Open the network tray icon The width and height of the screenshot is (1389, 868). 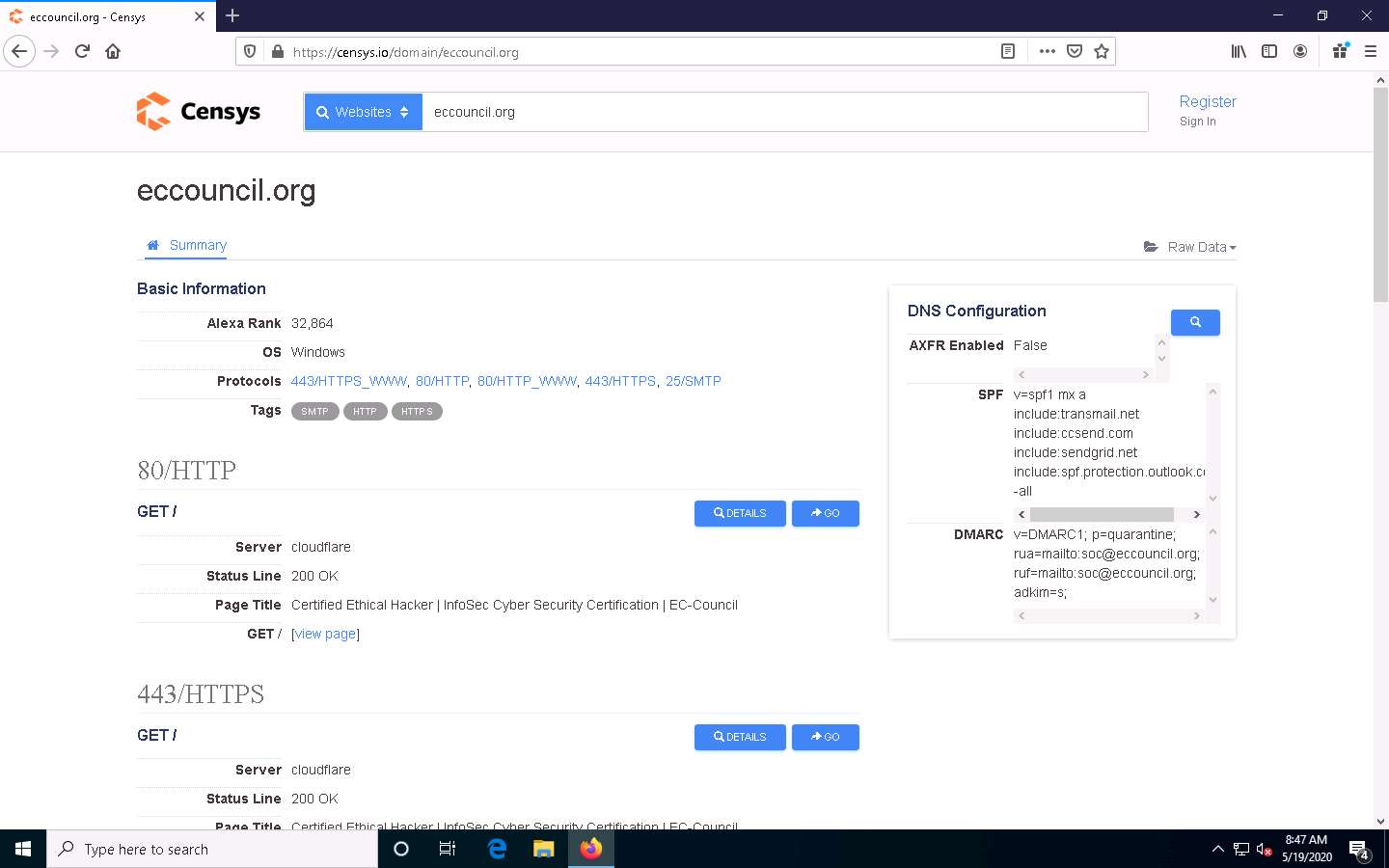tap(1241, 850)
